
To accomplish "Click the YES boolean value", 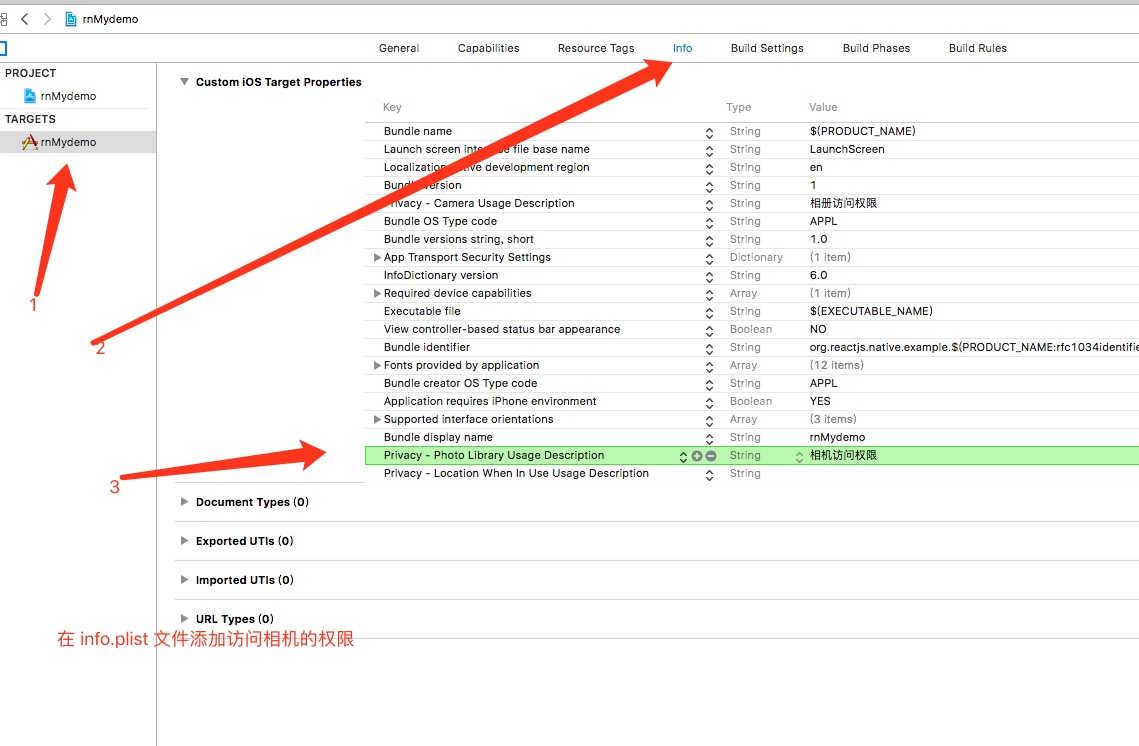I will pos(820,401).
